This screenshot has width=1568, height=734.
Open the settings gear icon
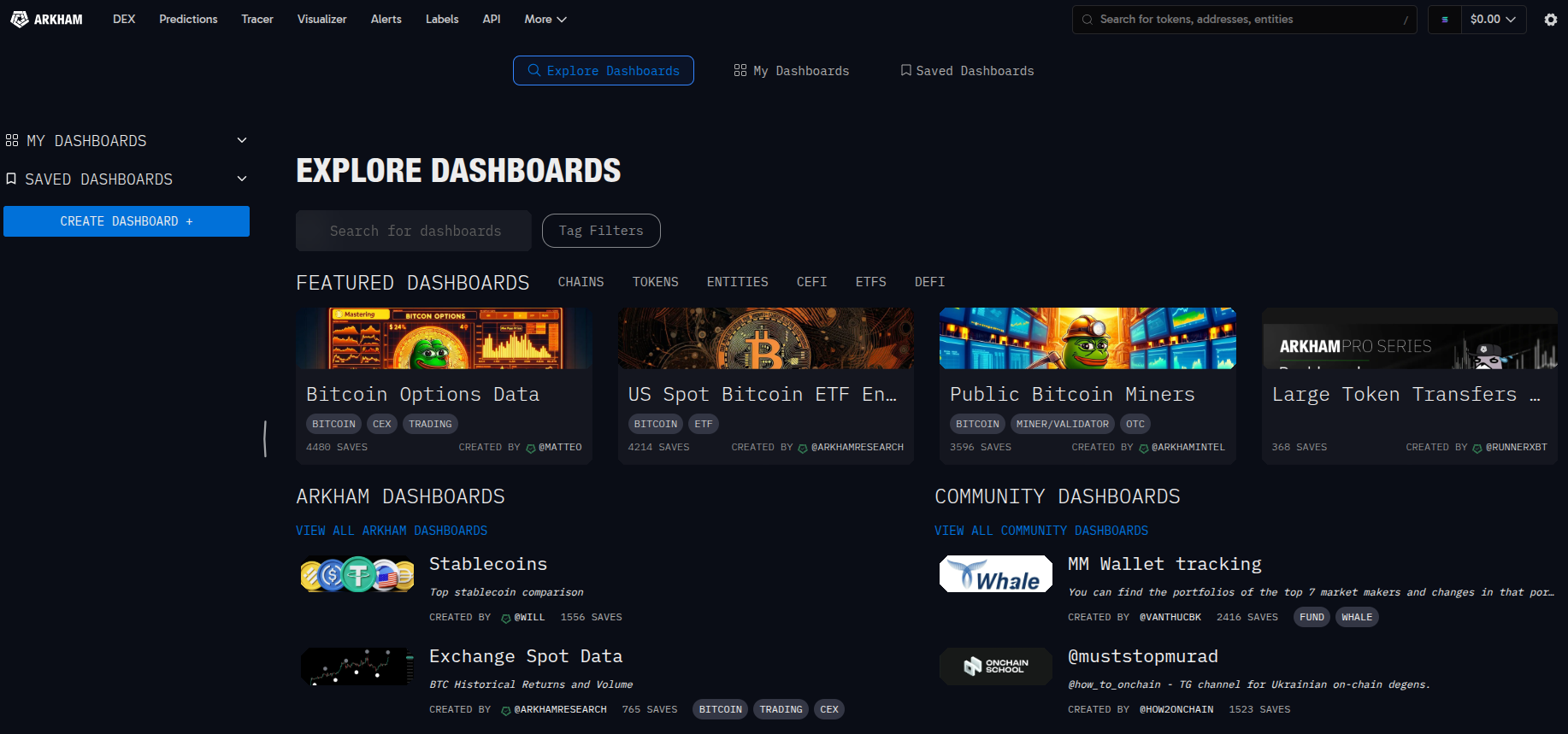1551,20
